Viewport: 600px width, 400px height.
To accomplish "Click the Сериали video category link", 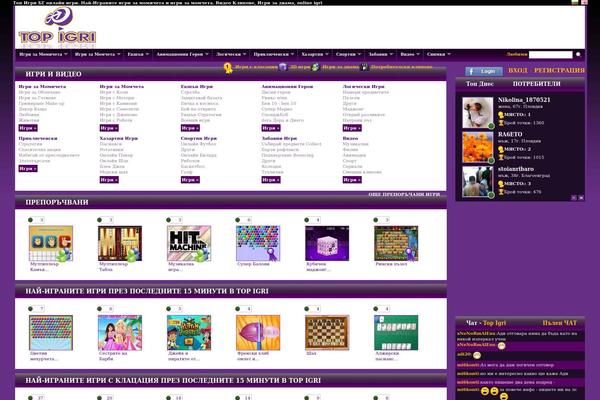I will coord(352,166).
